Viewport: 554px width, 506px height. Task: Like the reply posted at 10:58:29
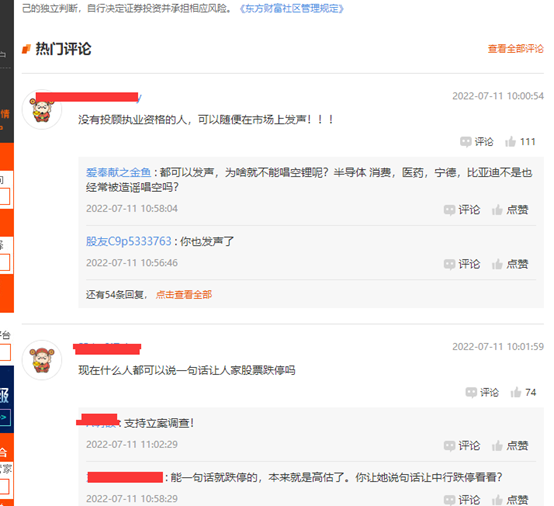point(510,500)
